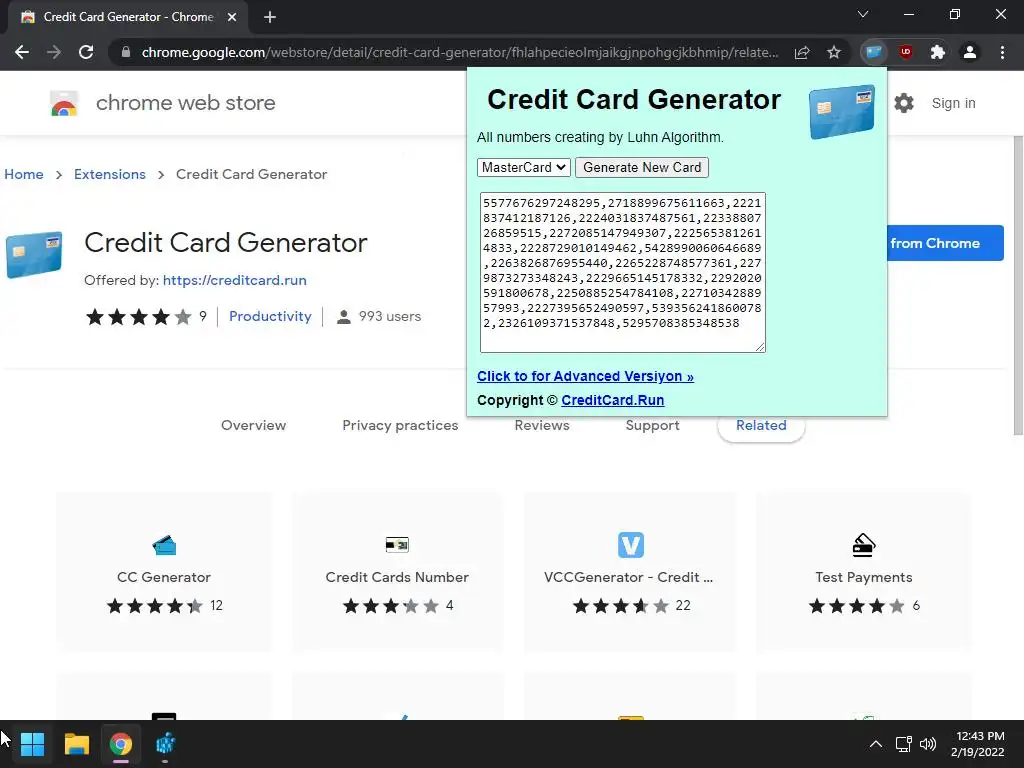Open Click to for Advanced Versiyon link
The width and height of the screenshot is (1024, 768).
(x=585, y=376)
